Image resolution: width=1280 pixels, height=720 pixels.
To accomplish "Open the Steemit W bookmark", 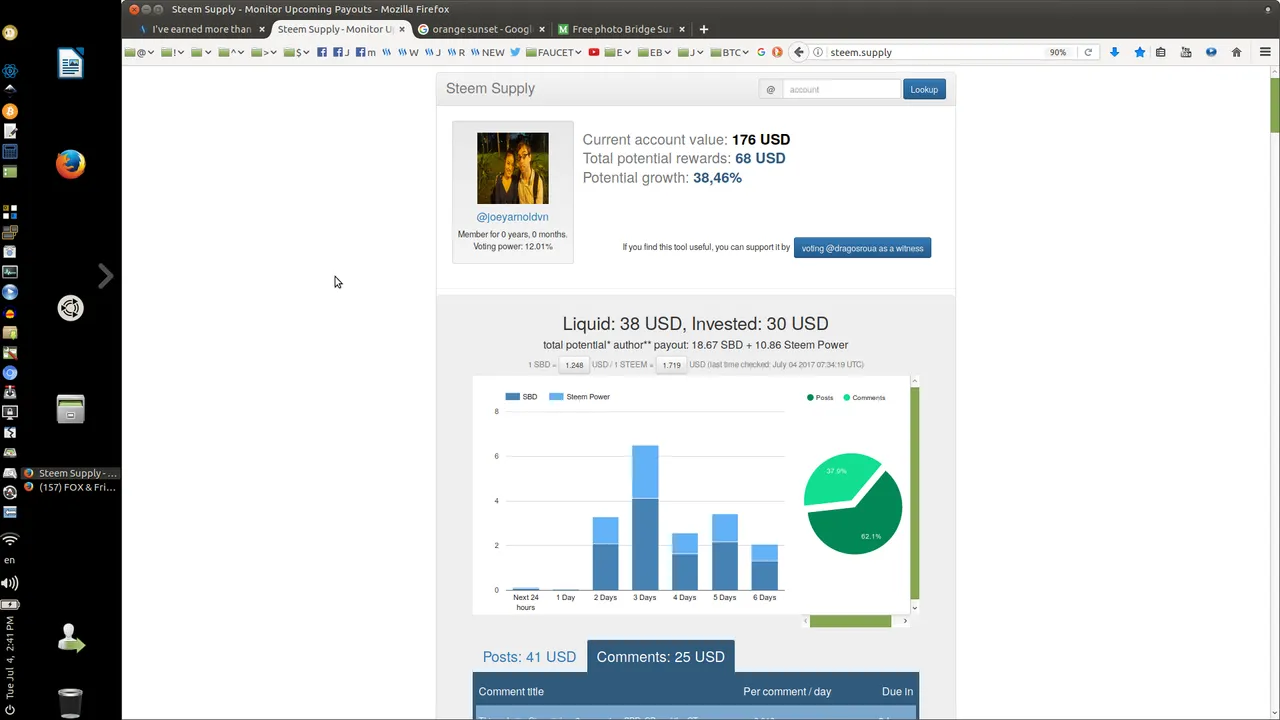I will 408,52.
